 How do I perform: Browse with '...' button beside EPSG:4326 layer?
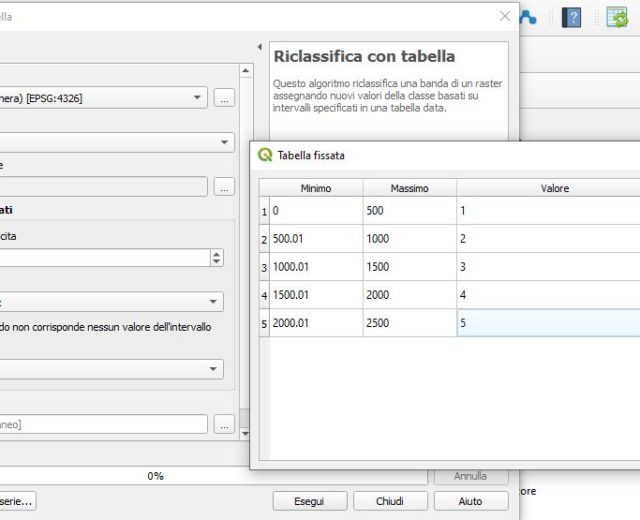(224, 97)
